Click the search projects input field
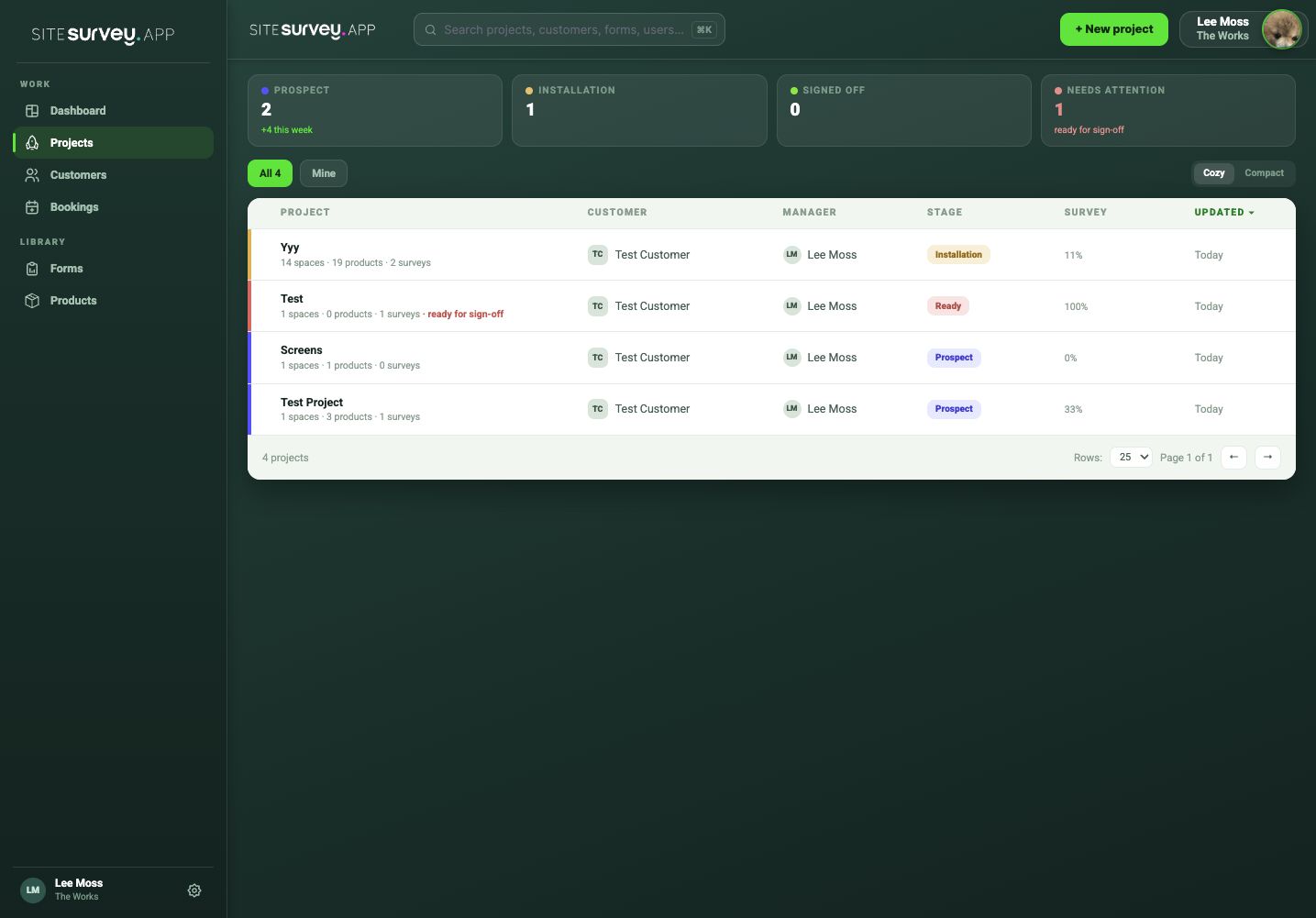 pos(569,29)
